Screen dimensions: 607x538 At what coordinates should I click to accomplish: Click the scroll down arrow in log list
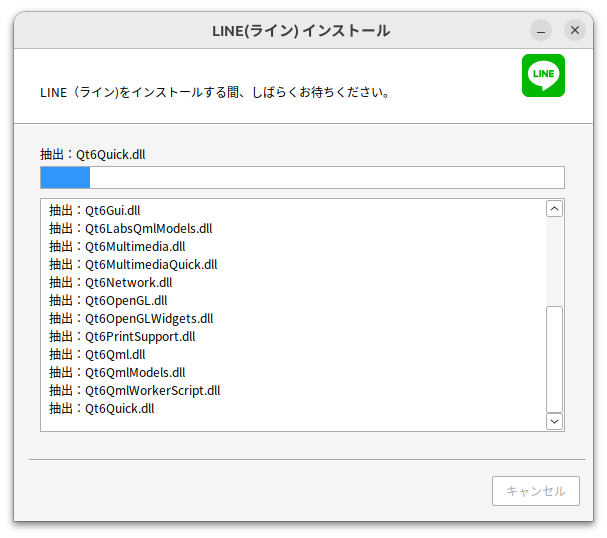pos(554,421)
